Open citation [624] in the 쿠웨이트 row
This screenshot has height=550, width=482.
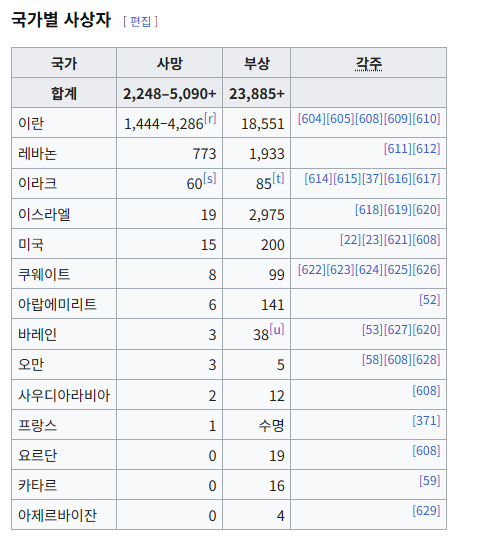tap(369, 269)
